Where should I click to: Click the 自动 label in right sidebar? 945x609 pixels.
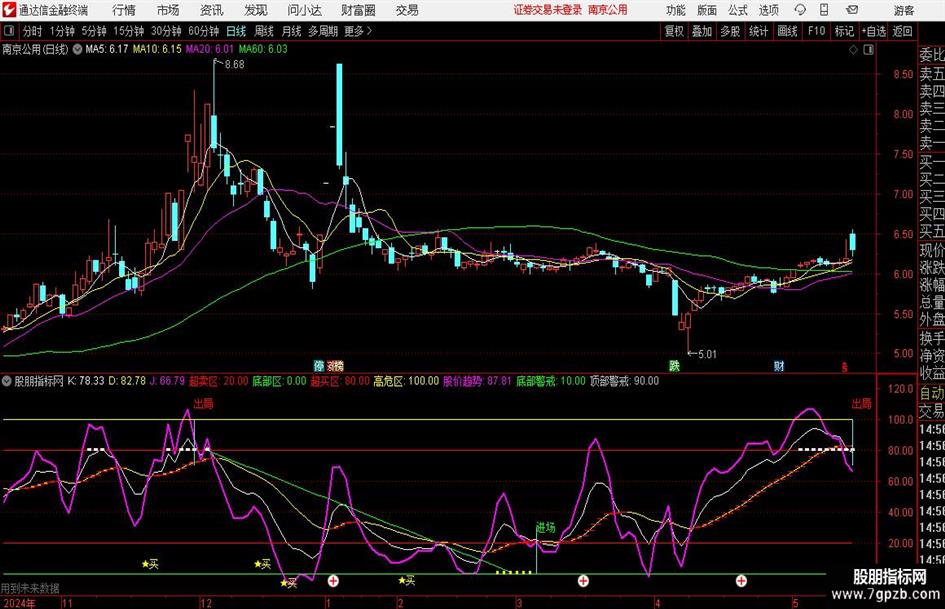(932, 393)
